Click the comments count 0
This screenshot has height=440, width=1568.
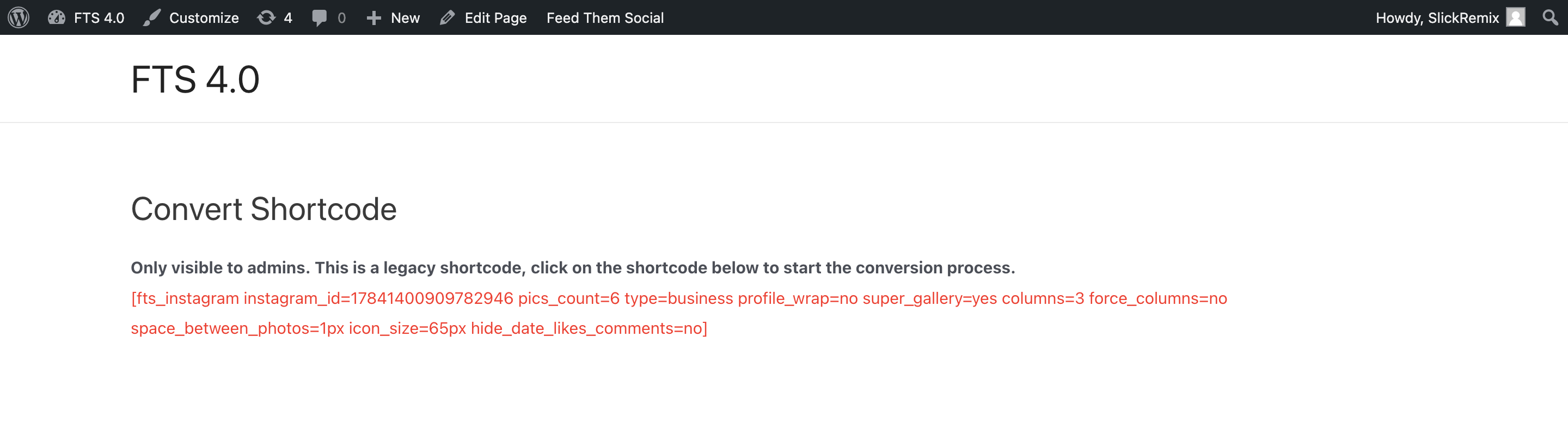tap(341, 17)
